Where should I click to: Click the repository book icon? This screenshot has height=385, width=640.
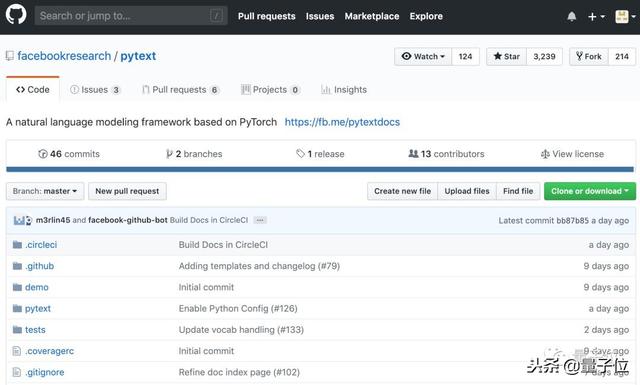(x=10, y=56)
